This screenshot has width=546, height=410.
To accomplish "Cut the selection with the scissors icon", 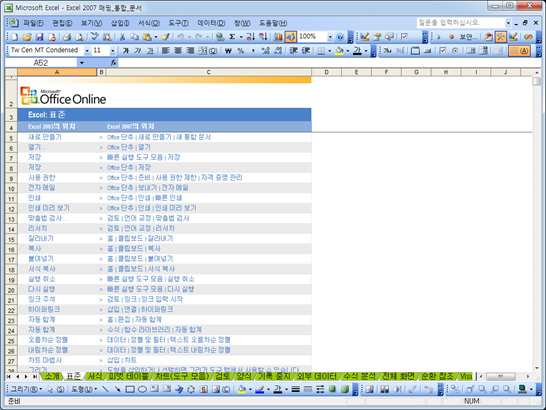I will 122,37.
